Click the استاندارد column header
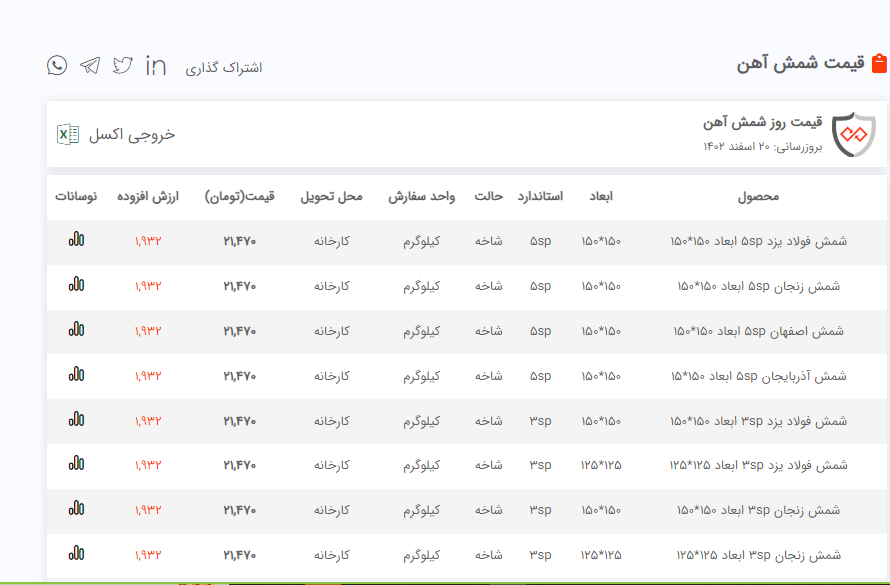 coord(540,196)
